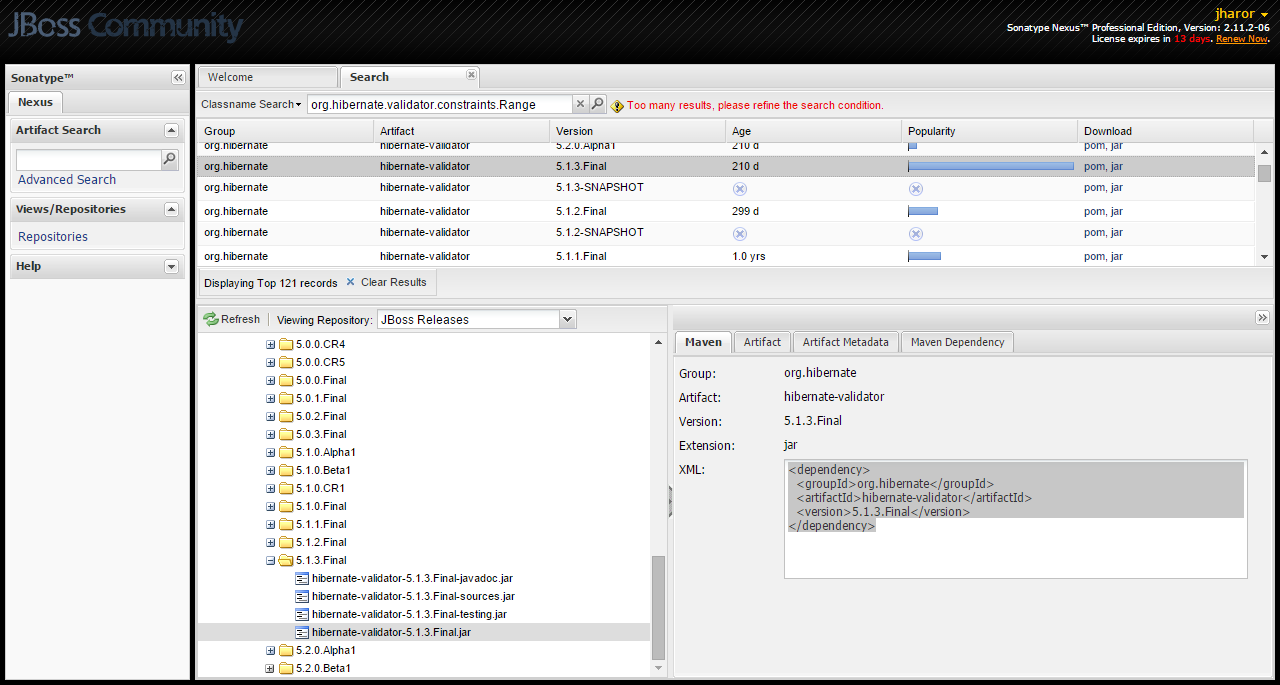Select hibernate-validator-5.1.3.Final-testing.jar file icon
The height and width of the screenshot is (685, 1280).
(x=302, y=614)
